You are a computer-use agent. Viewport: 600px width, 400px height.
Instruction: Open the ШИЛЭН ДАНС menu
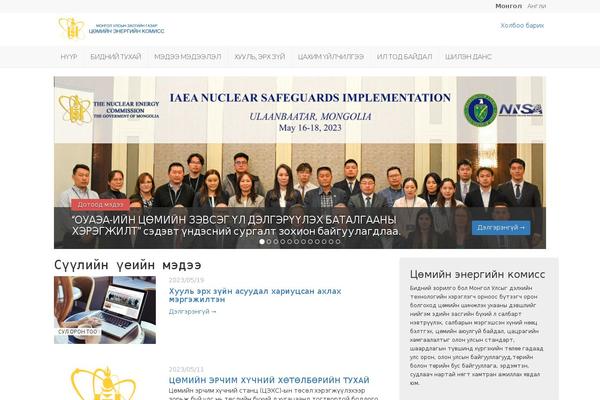(468, 57)
